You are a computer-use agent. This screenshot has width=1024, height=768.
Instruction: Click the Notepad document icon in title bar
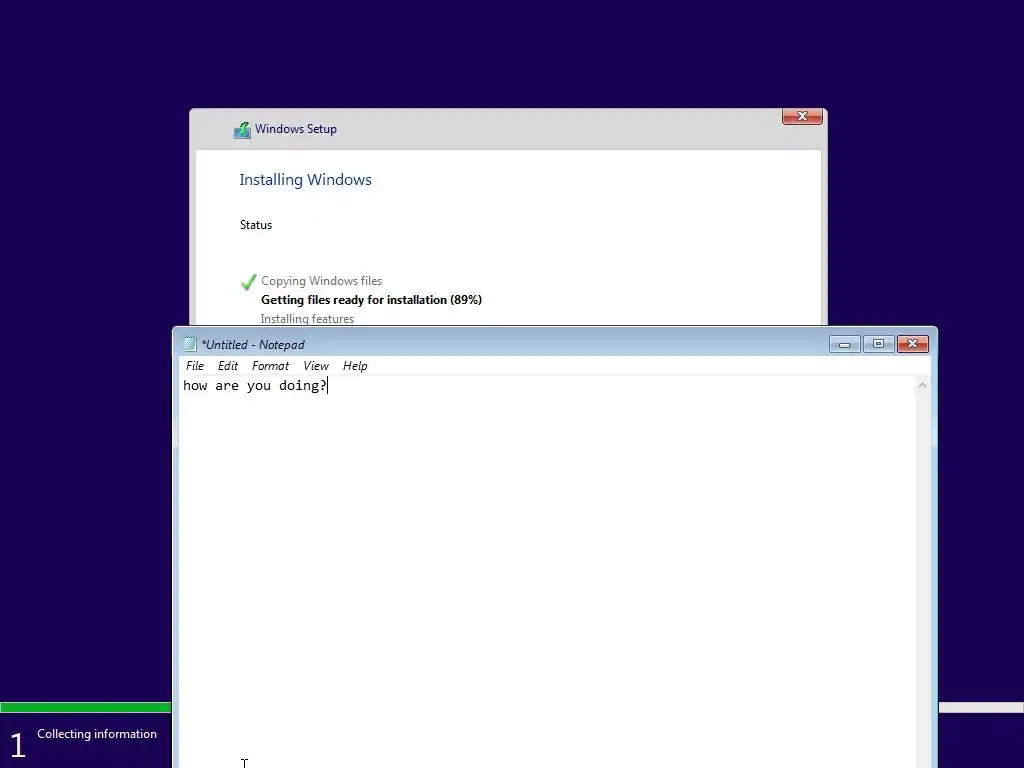(190, 344)
